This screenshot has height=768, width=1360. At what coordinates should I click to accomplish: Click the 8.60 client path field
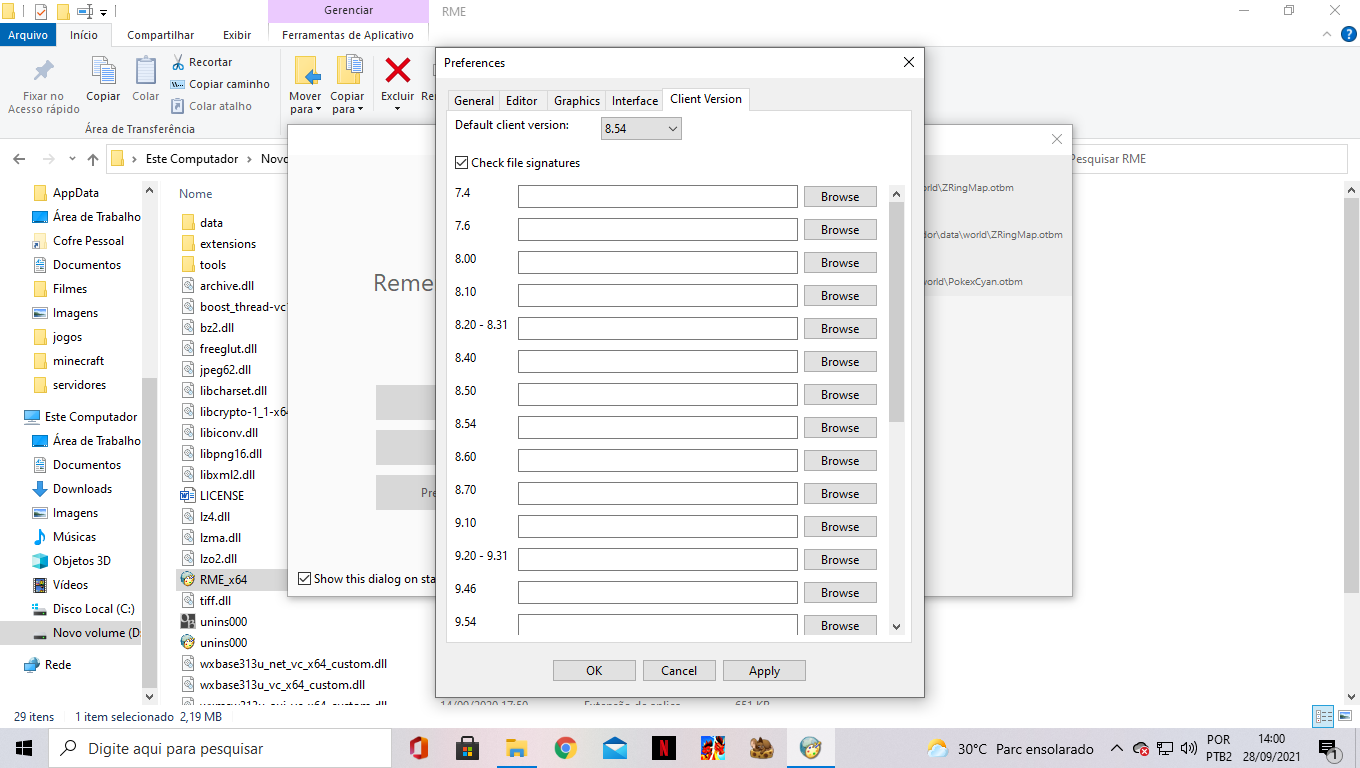coord(658,461)
